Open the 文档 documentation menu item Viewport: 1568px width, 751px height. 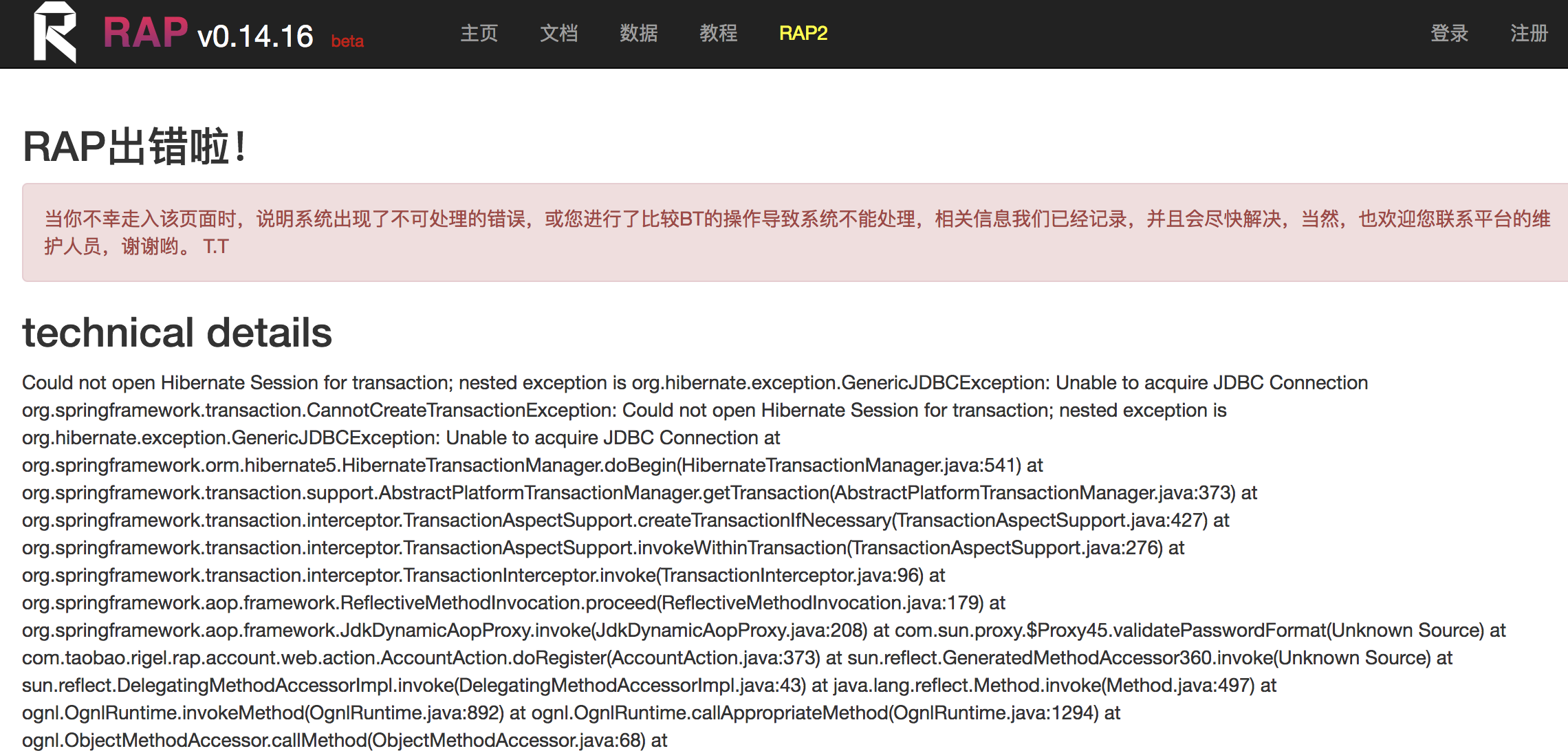(x=558, y=33)
